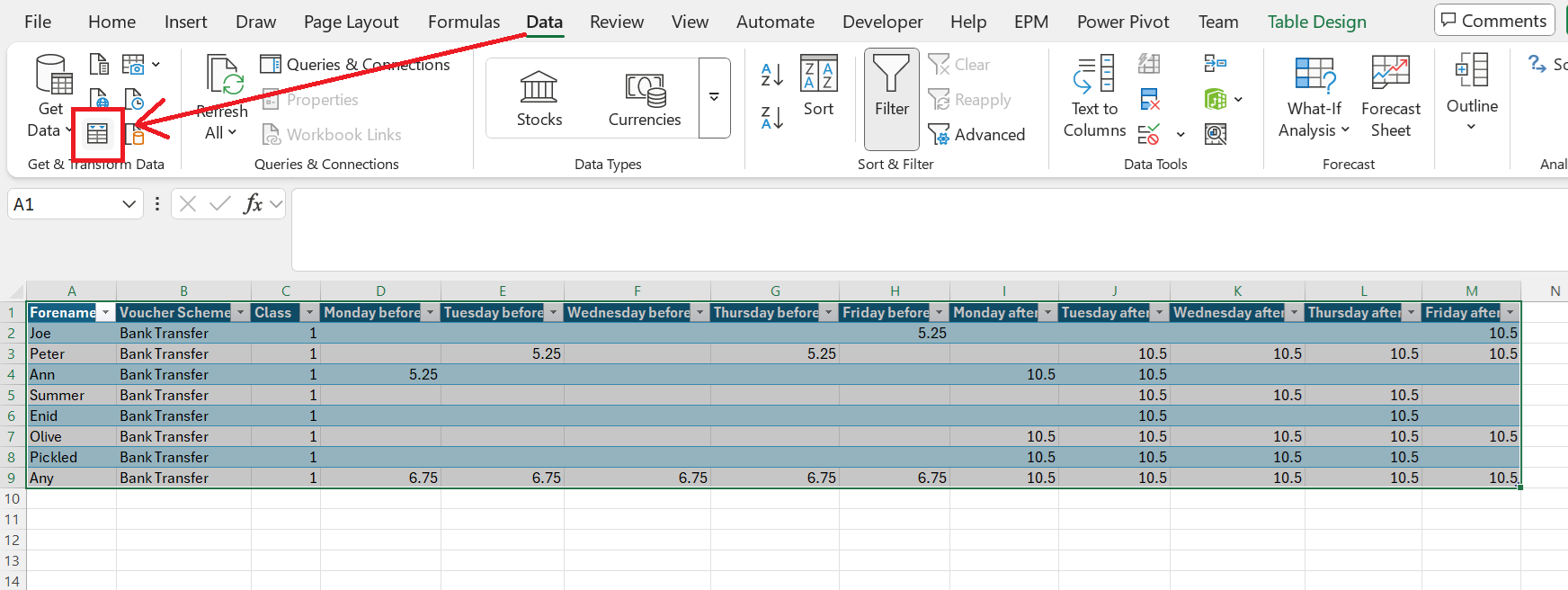
Task: Open Advanced filter options
Action: [976, 135]
